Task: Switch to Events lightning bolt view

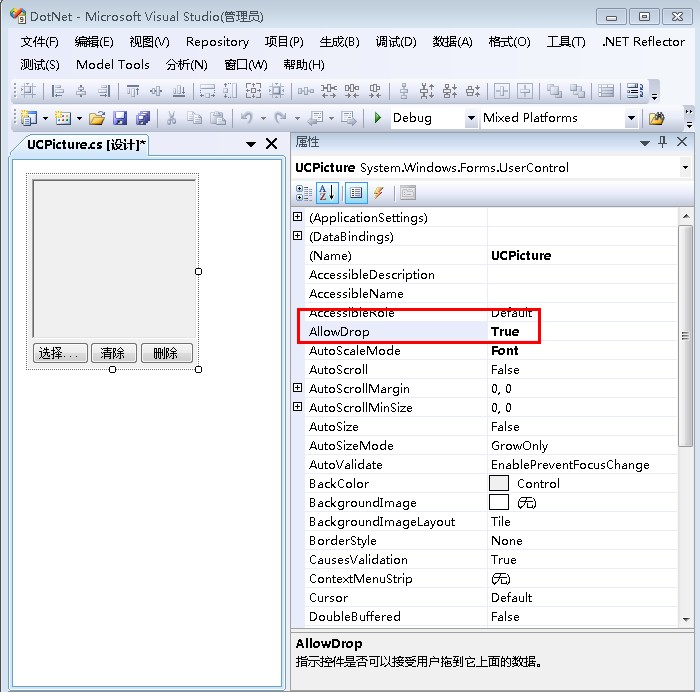Action: [x=379, y=193]
